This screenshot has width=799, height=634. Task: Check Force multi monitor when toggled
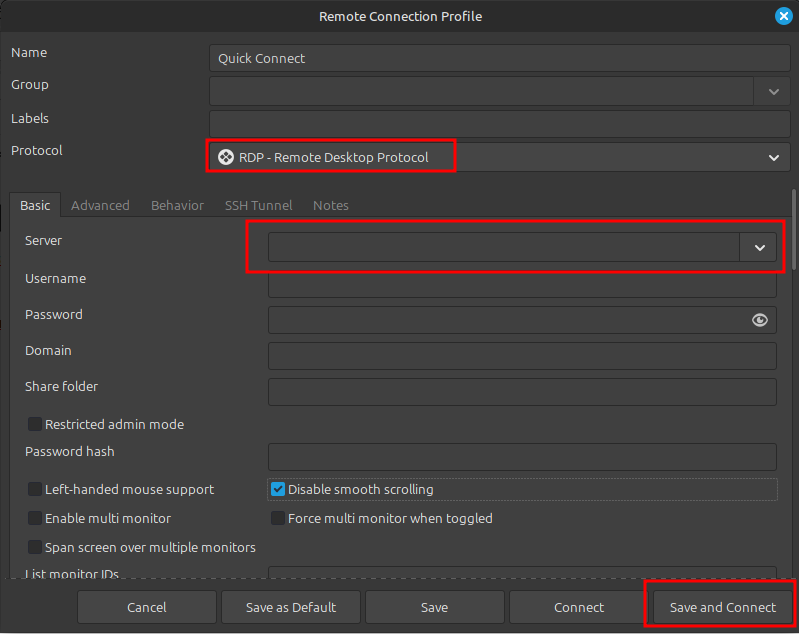(x=279, y=519)
